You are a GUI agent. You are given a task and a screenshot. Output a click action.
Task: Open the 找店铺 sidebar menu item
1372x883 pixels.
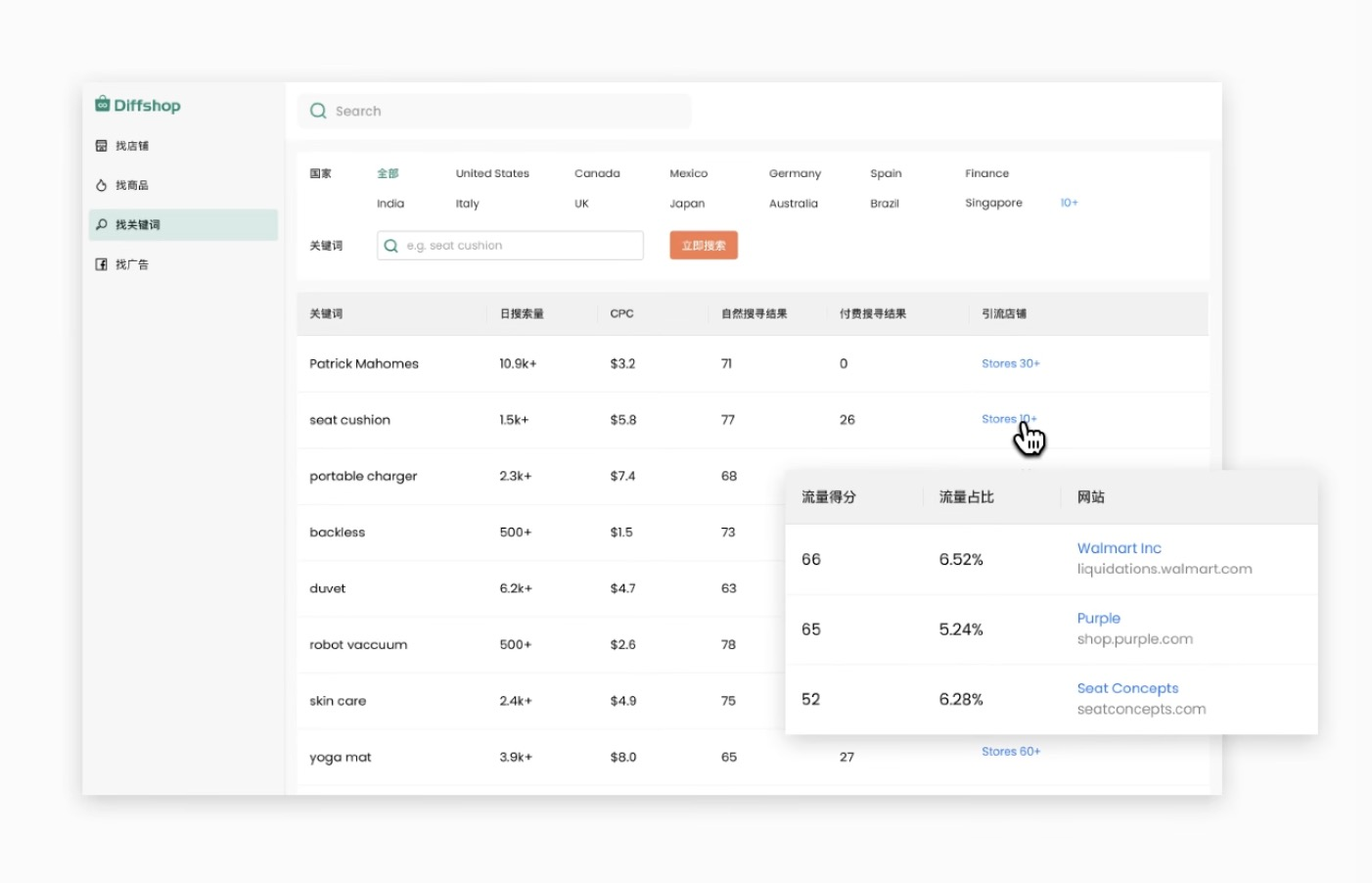coord(132,146)
